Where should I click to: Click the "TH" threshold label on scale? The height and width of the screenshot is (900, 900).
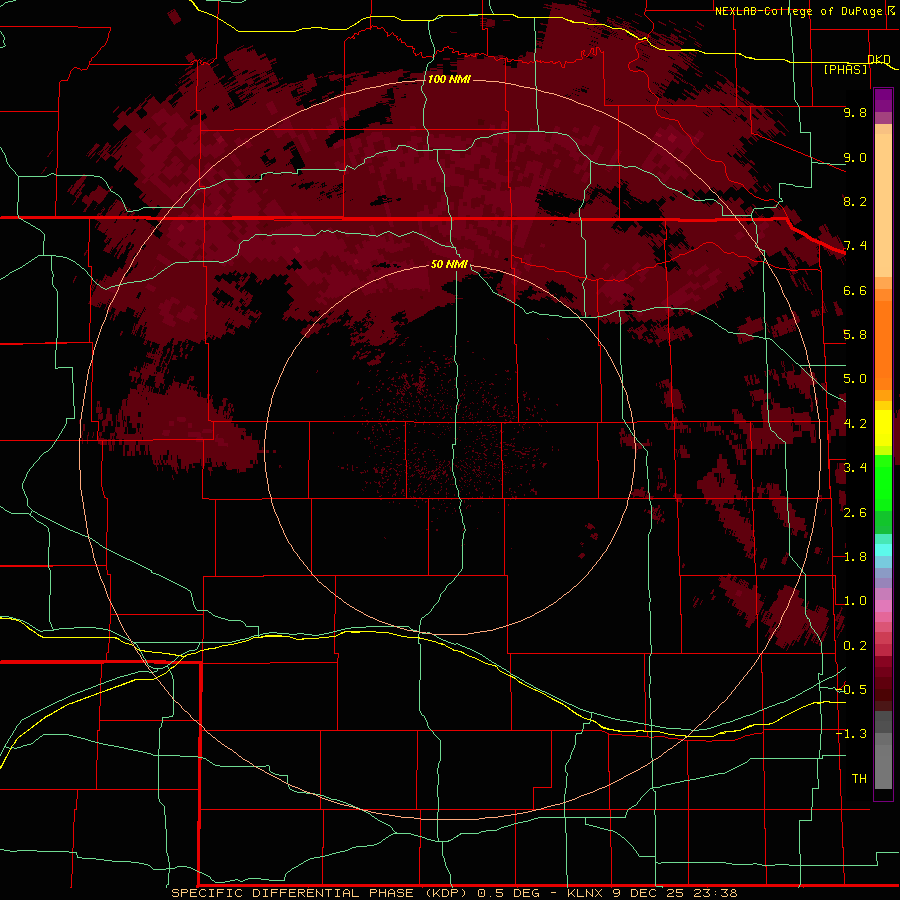[859, 779]
